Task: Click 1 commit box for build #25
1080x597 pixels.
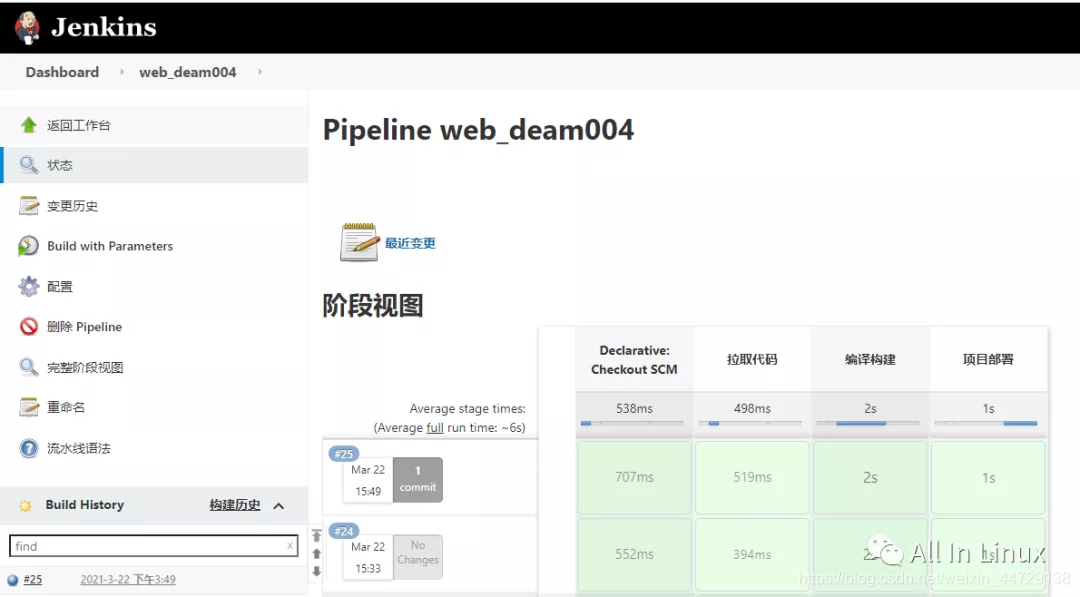Action: click(417, 479)
